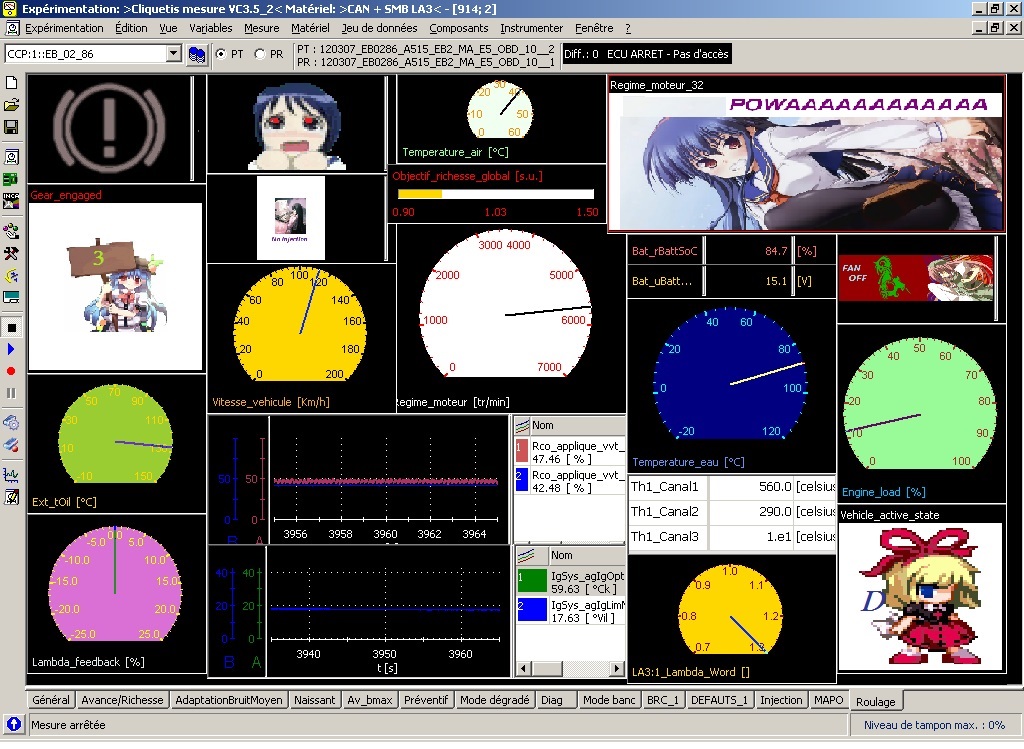Viewport: 1024px width, 749px height.
Task: Save using the floppy disk icon
Action: (11, 127)
